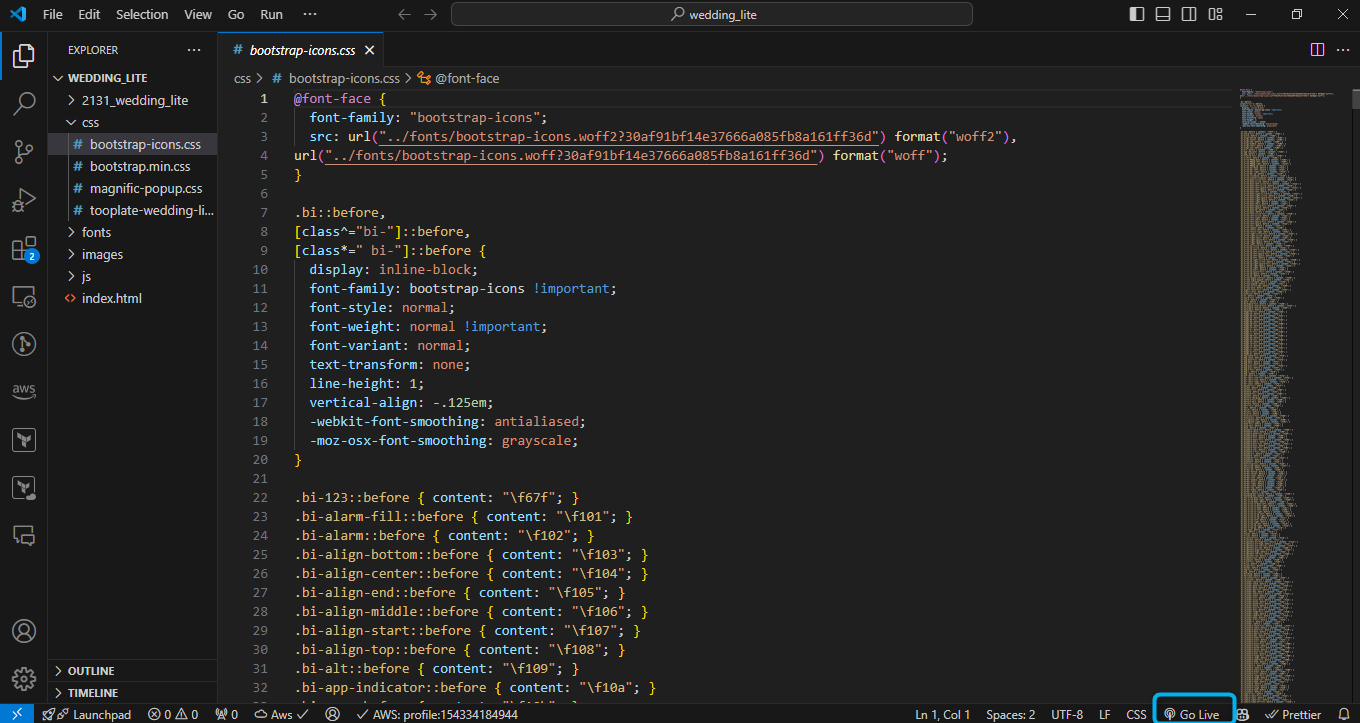The width and height of the screenshot is (1360, 723).
Task: Open the Source Control view
Action: coord(24,151)
